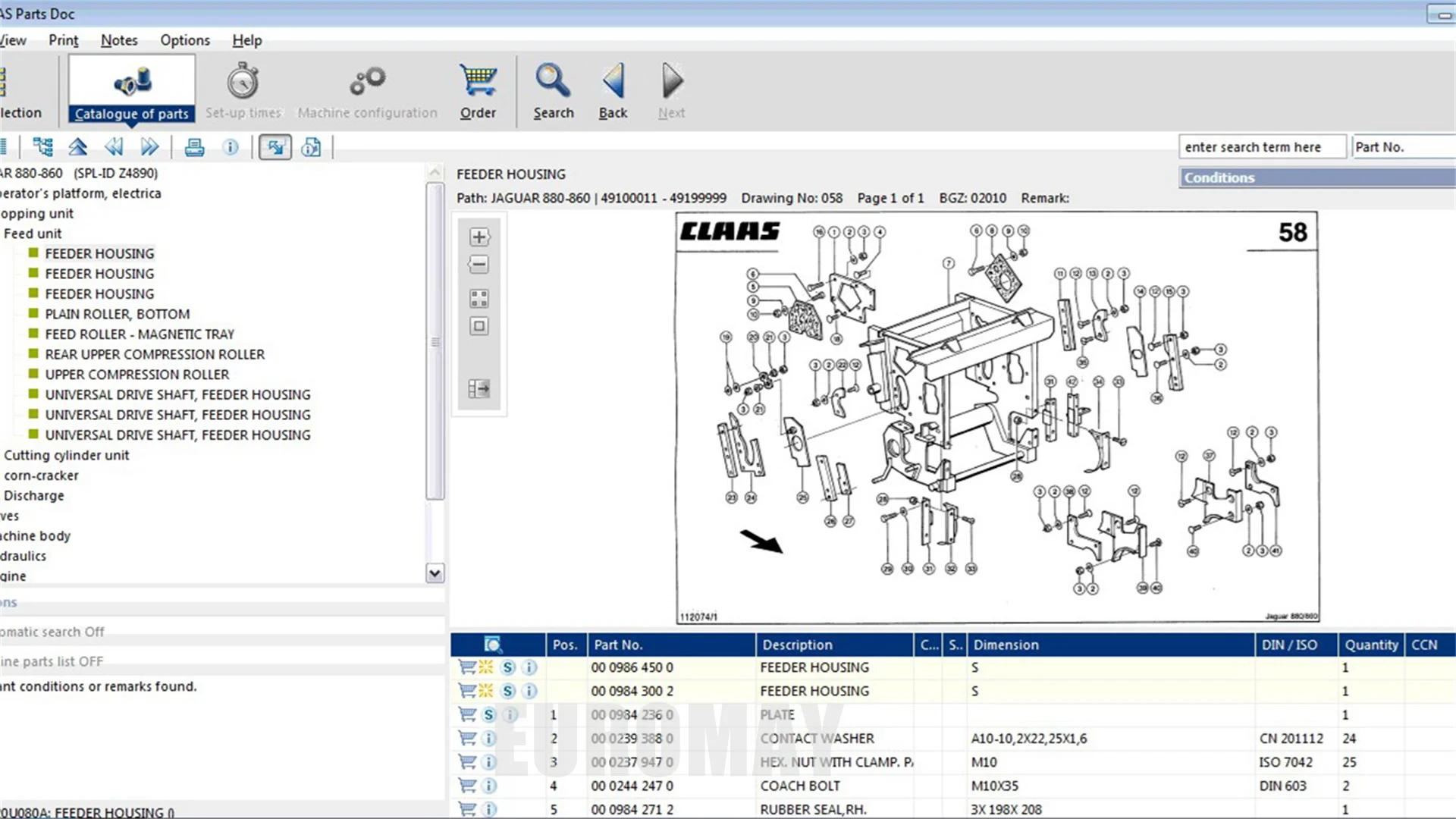Toggle the parts-list panel arrow button

coord(479,389)
